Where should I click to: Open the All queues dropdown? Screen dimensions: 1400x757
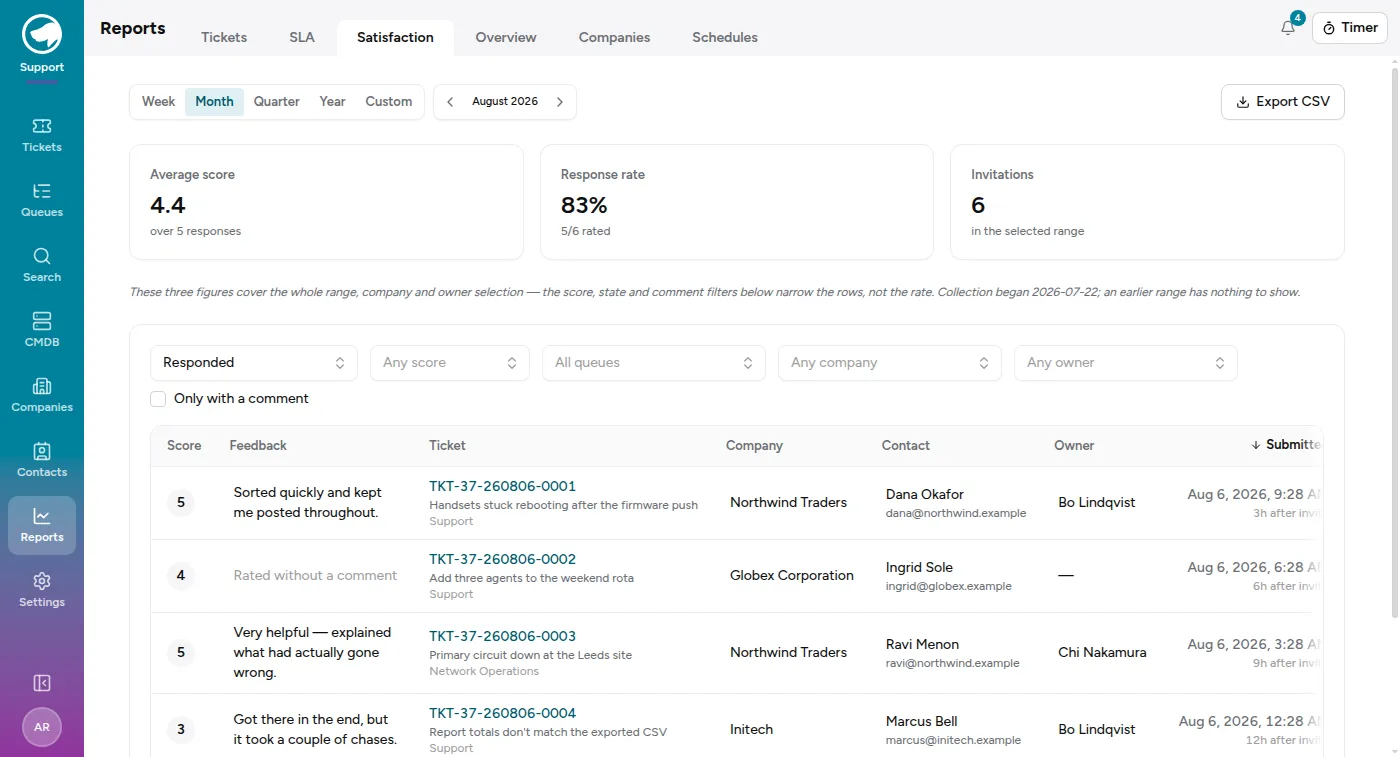point(654,363)
